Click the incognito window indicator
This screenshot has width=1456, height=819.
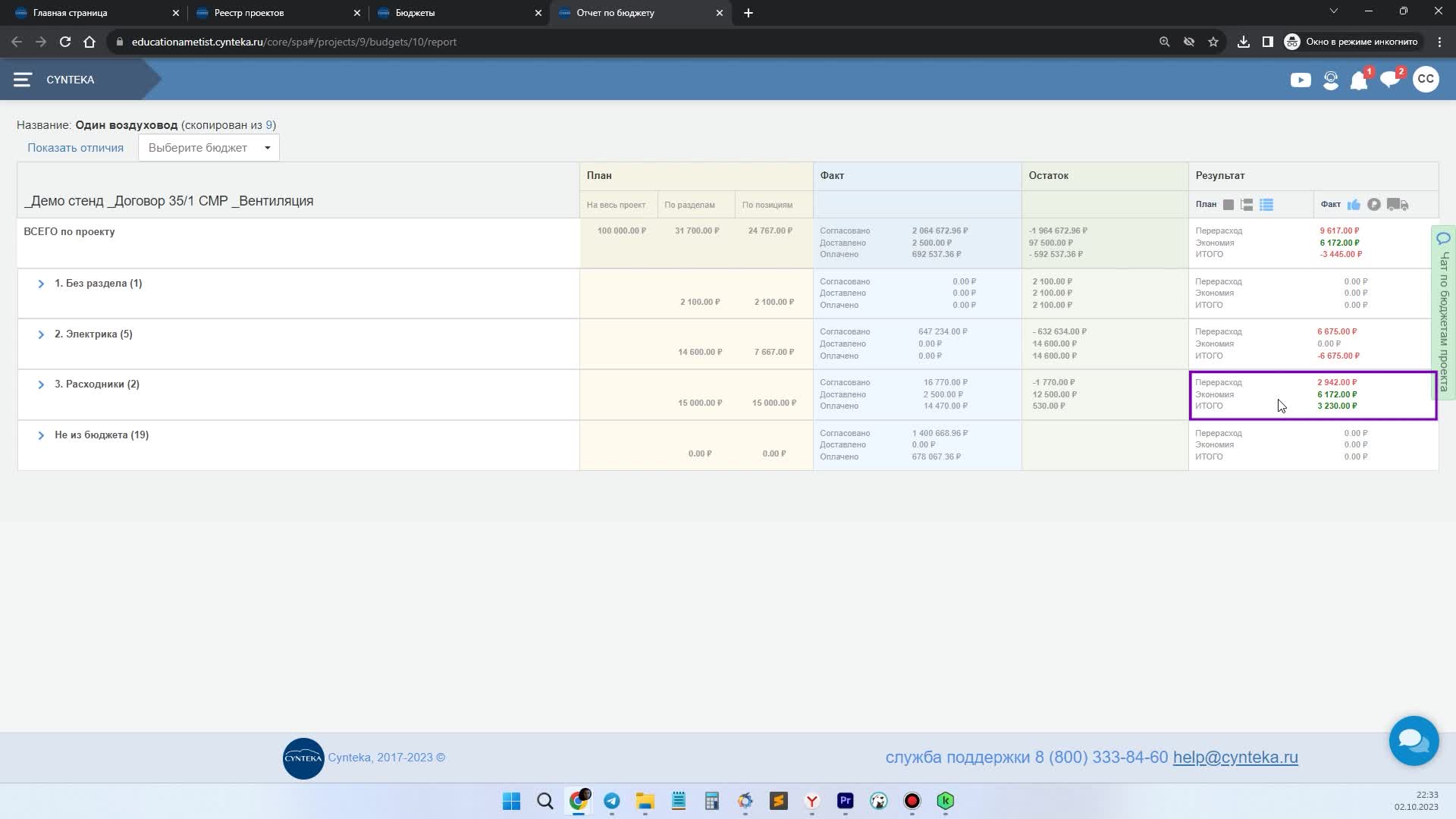click(1351, 42)
